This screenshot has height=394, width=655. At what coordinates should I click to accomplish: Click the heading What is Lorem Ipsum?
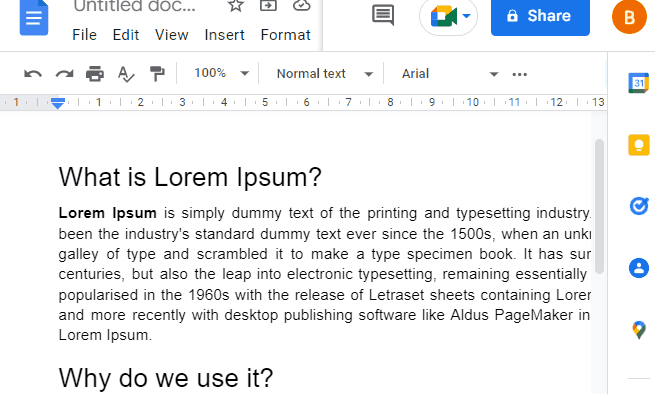coord(190,177)
